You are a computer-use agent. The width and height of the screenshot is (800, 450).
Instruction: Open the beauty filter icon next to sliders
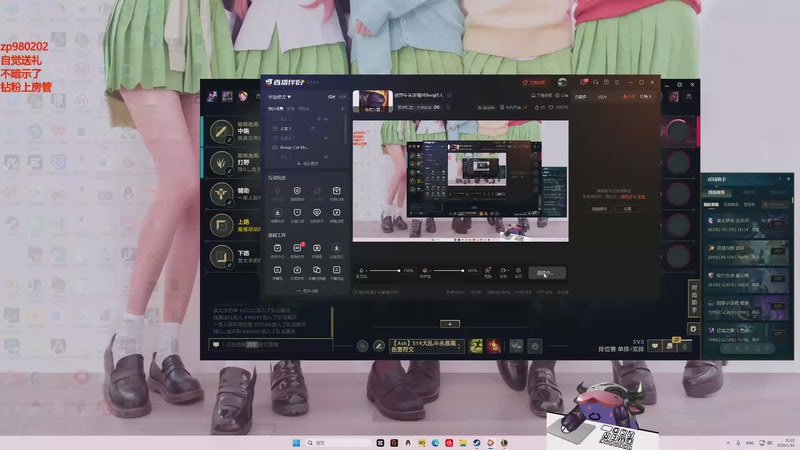pos(488,270)
